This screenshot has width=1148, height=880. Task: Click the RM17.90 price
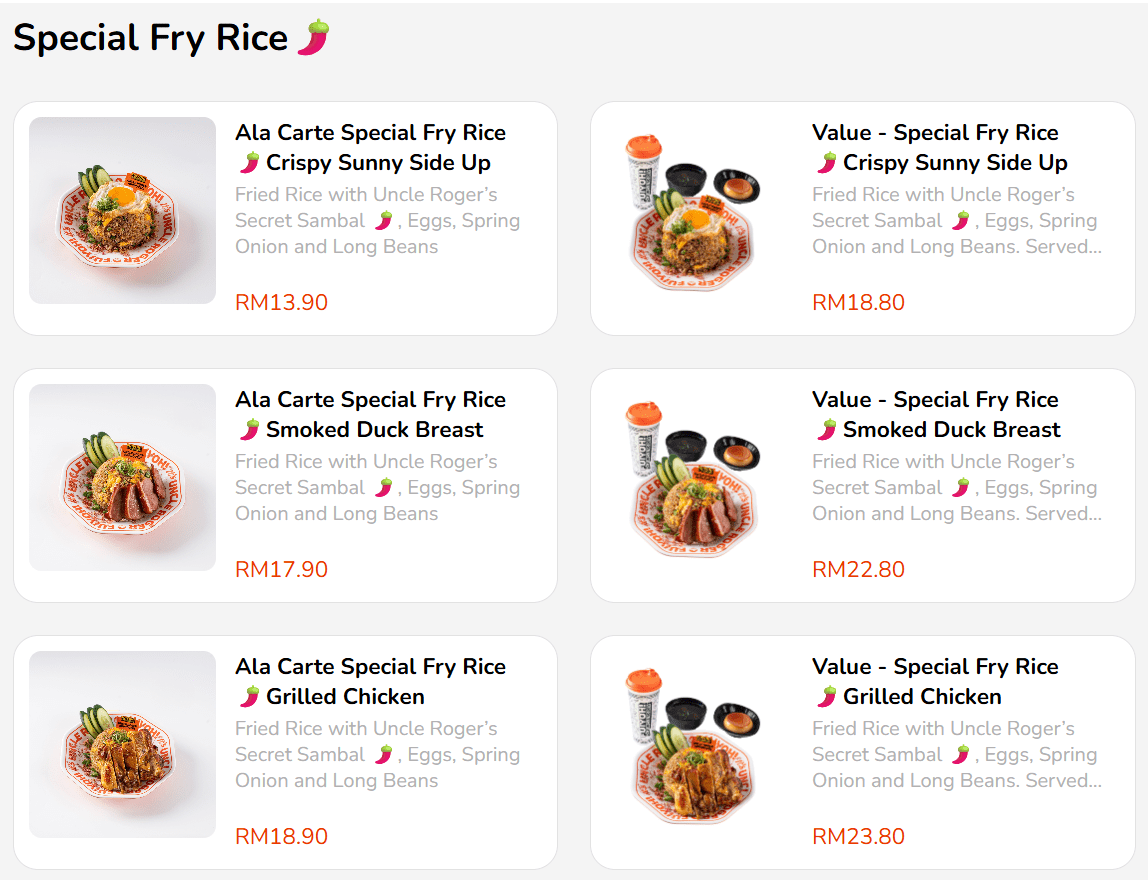coord(281,569)
